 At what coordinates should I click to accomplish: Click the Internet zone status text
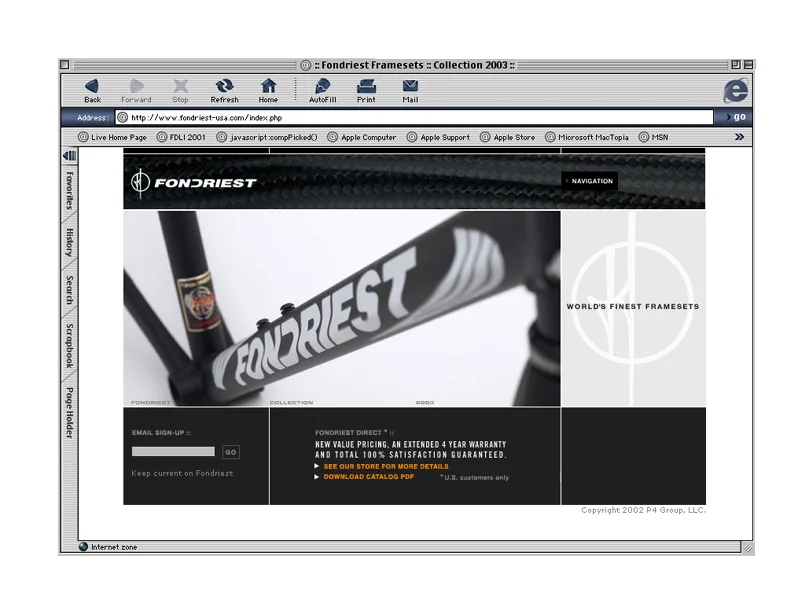pyautogui.click(x=114, y=547)
